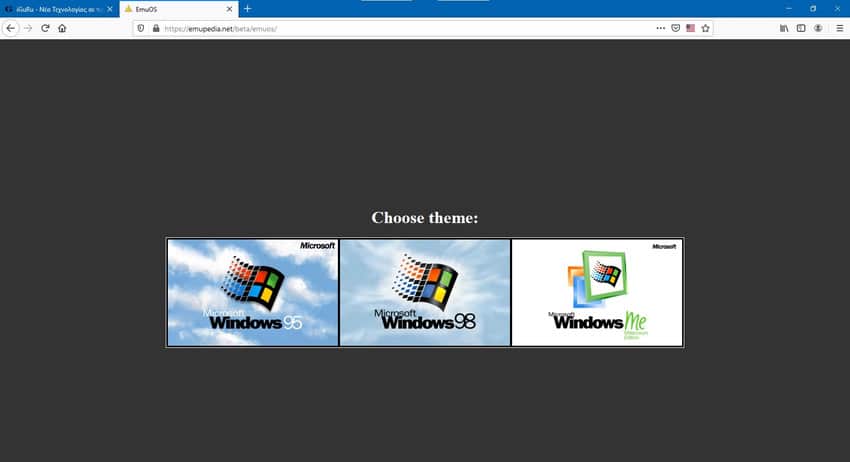Close the EmuOS tab
This screenshot has width=850, height=462.
229,9
